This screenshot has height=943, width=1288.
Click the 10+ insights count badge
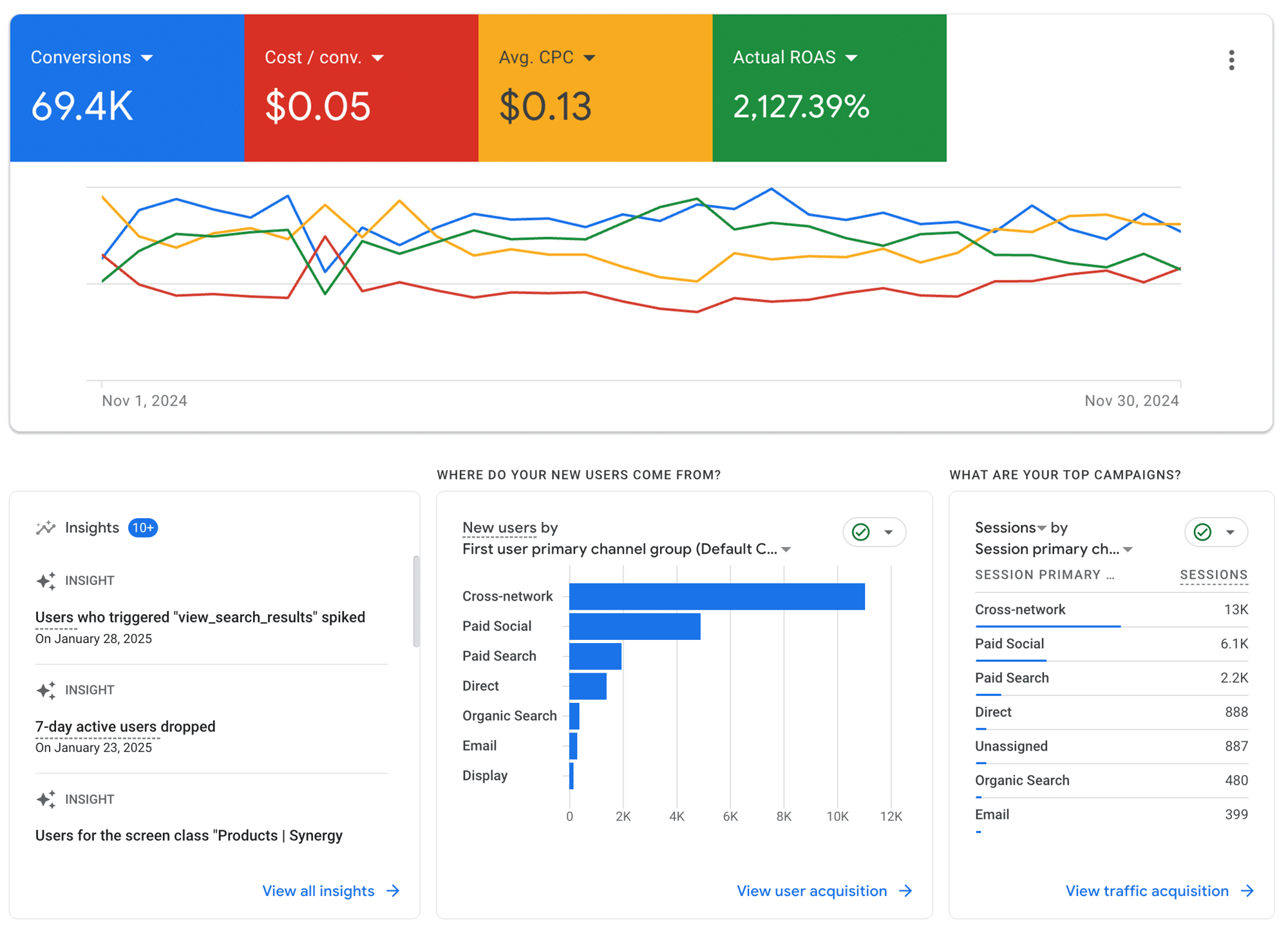pyautogui.click(x=143, y=528)
